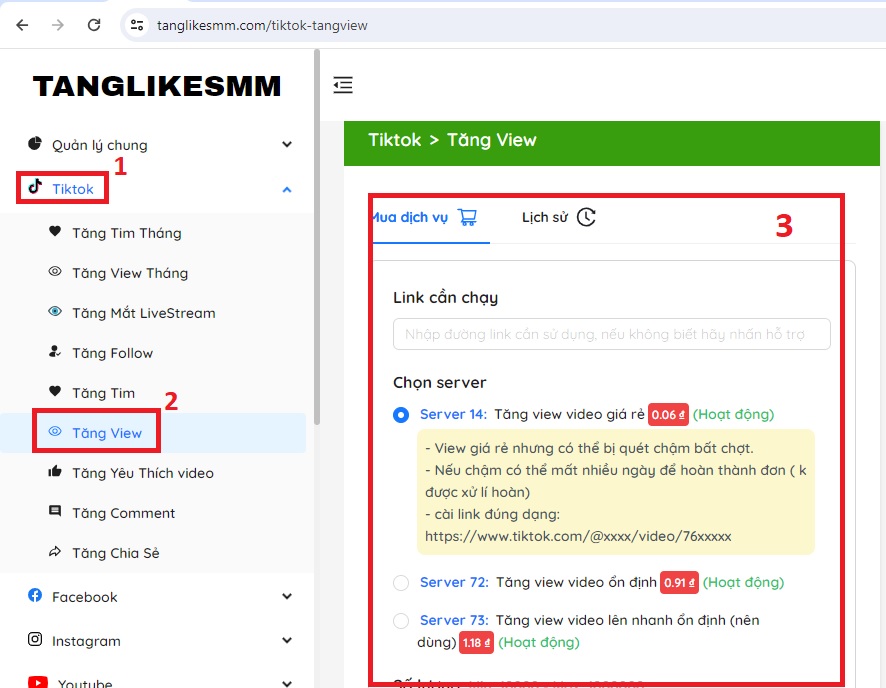Click the Server 14 label text
The width and height of the screenshot is (886, 688).
453,415
